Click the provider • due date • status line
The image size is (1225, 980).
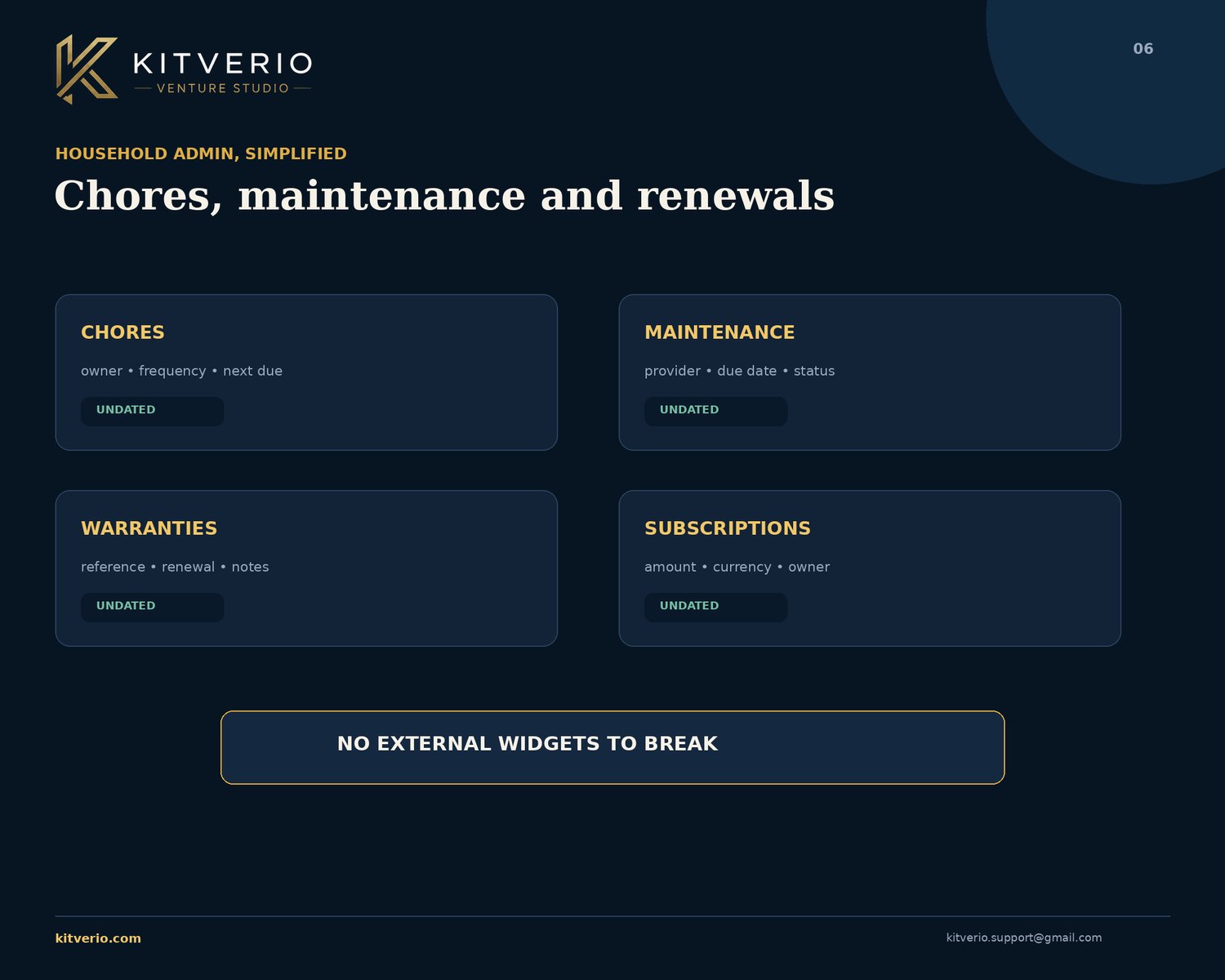tap(739, 371)
